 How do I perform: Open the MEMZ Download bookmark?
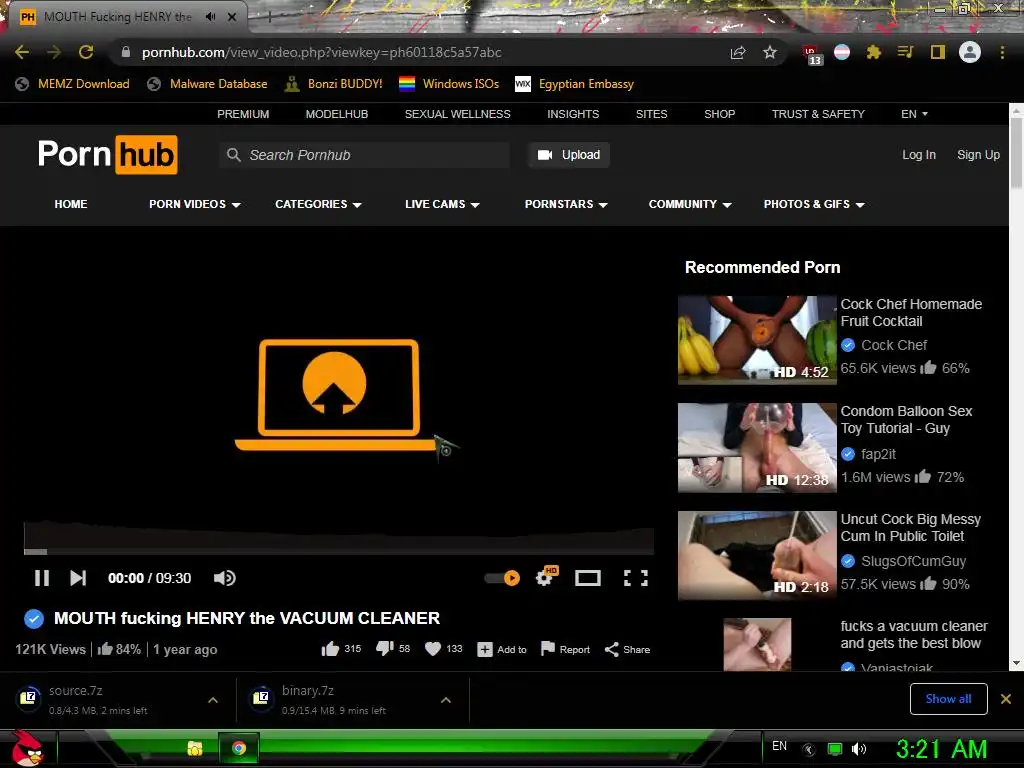point(72,84)
